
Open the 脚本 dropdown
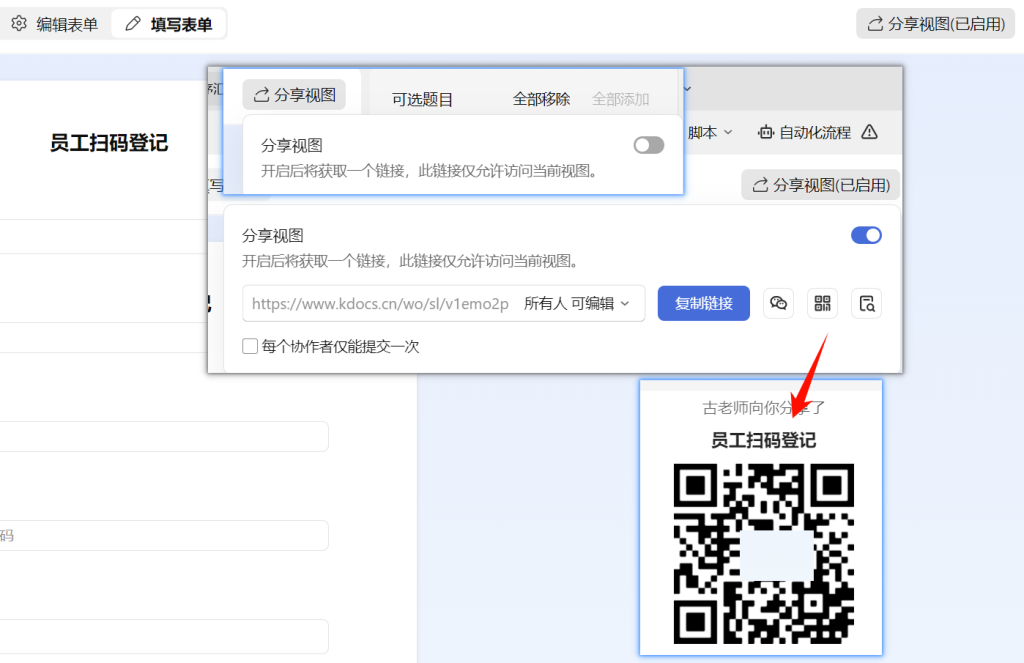[x=710, y=133]
